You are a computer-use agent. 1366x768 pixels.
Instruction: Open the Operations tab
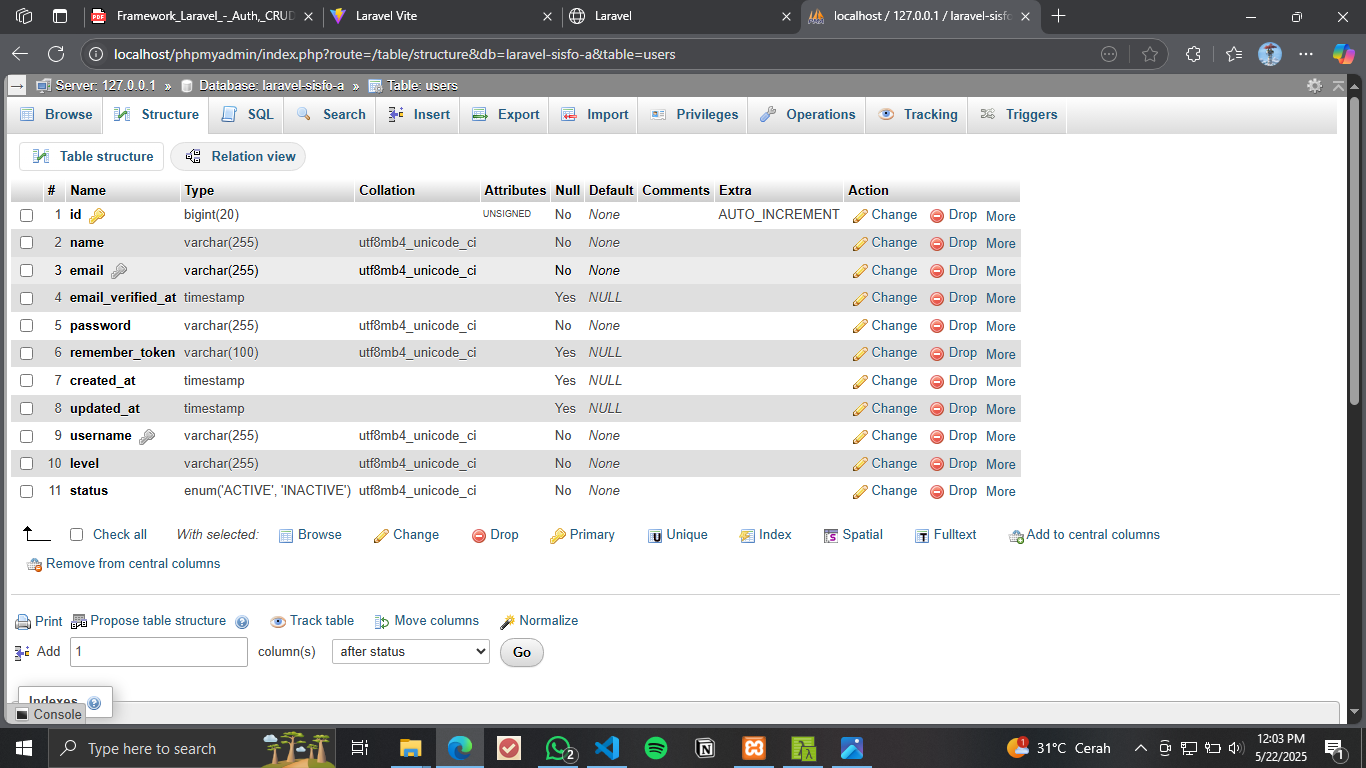pyautogui.click(x=808, y=115)
